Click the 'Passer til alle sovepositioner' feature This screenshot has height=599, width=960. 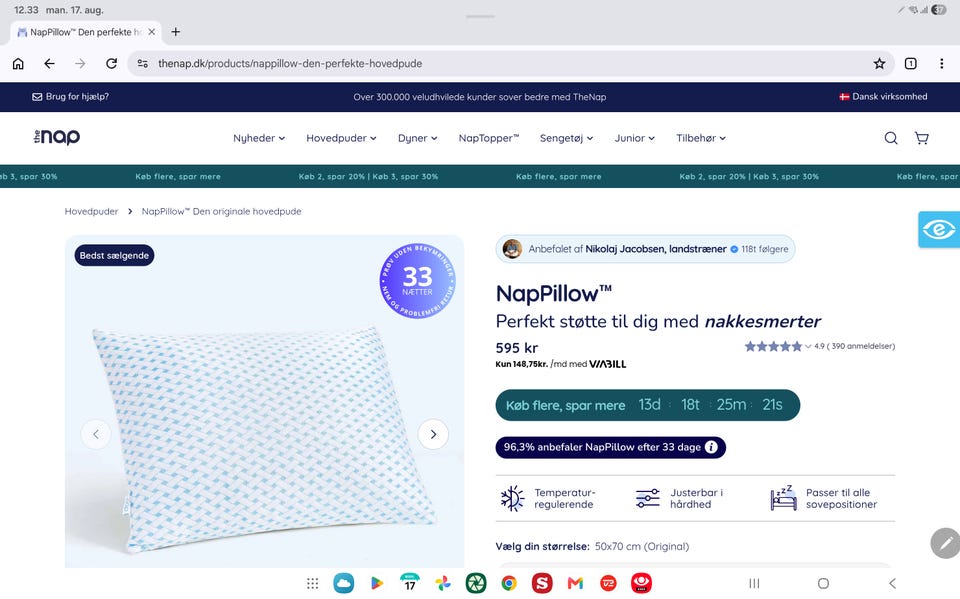point(824,499)
